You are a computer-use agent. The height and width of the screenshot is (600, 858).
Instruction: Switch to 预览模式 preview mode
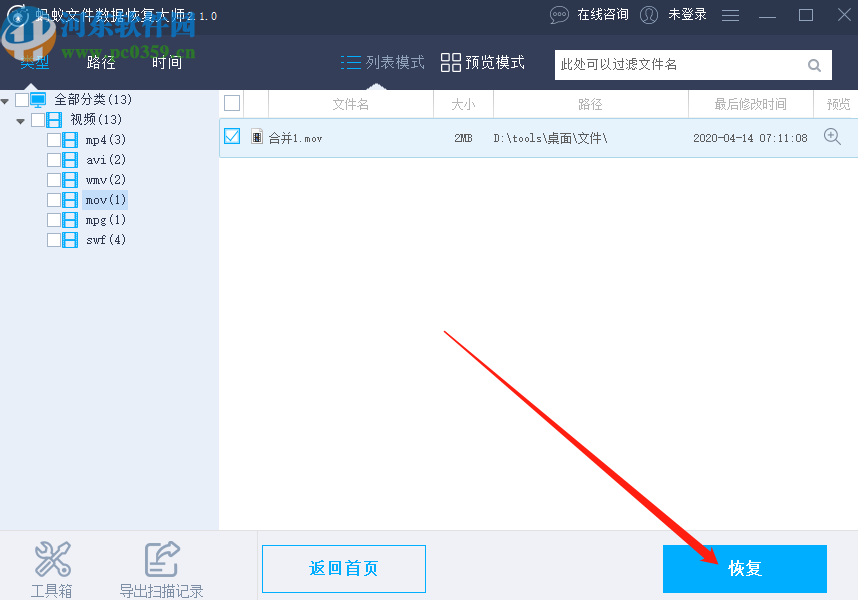[x=450, y=61]
